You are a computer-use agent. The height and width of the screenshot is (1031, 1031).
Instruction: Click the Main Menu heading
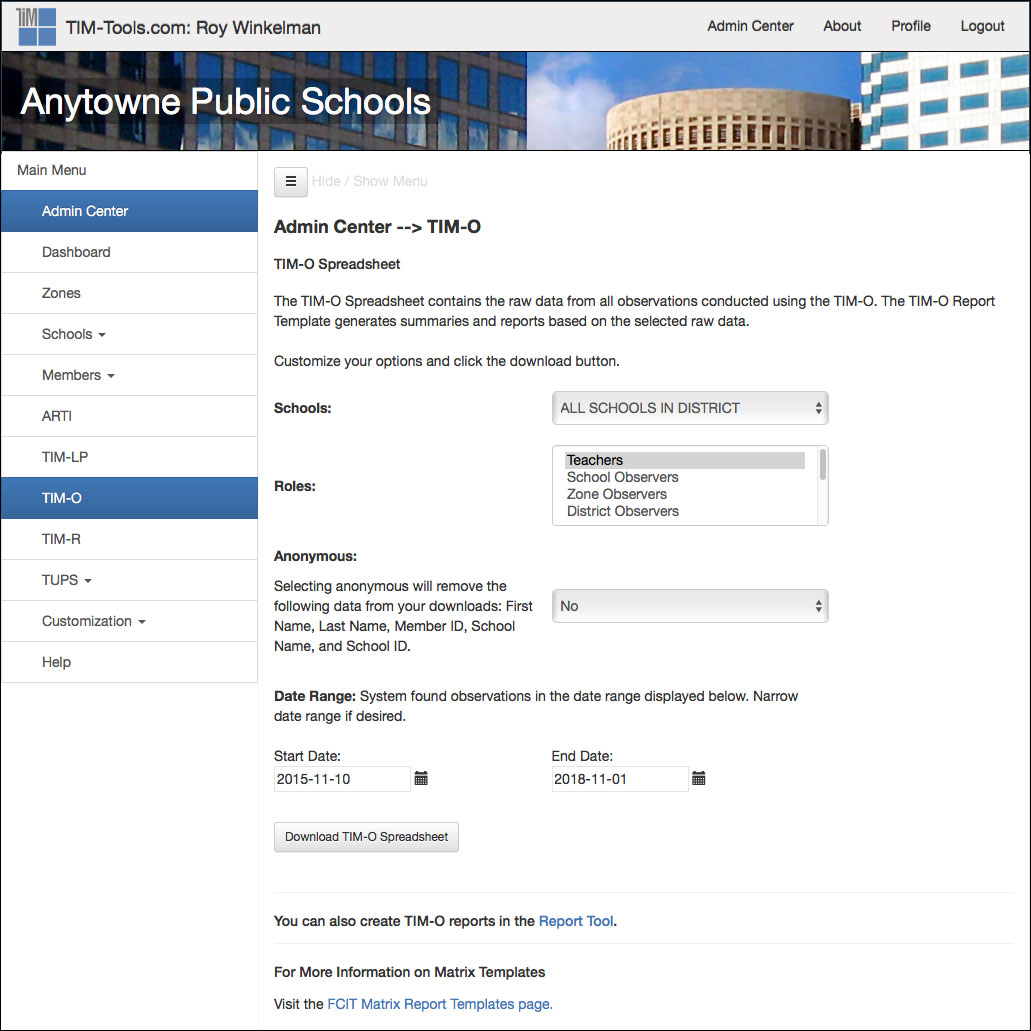[51, 170]
